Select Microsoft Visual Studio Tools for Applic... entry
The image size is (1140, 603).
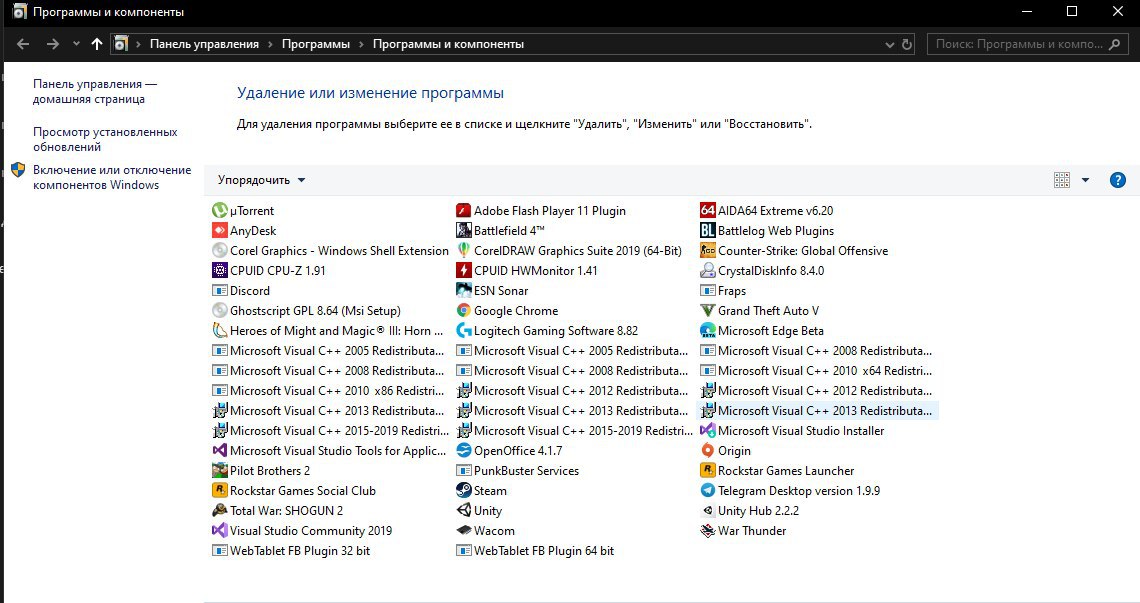329,450
